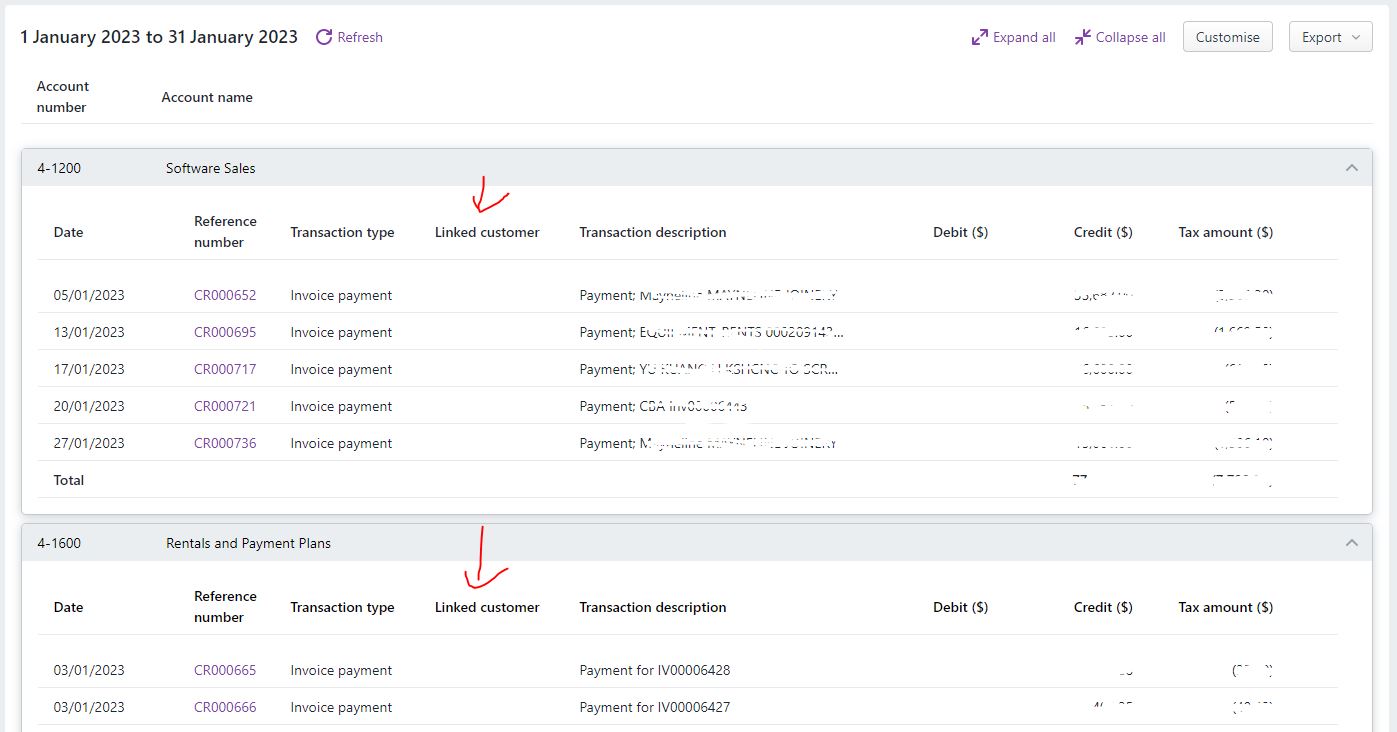
Task: Click the date 13/01/2023
Action: (89, 332)
